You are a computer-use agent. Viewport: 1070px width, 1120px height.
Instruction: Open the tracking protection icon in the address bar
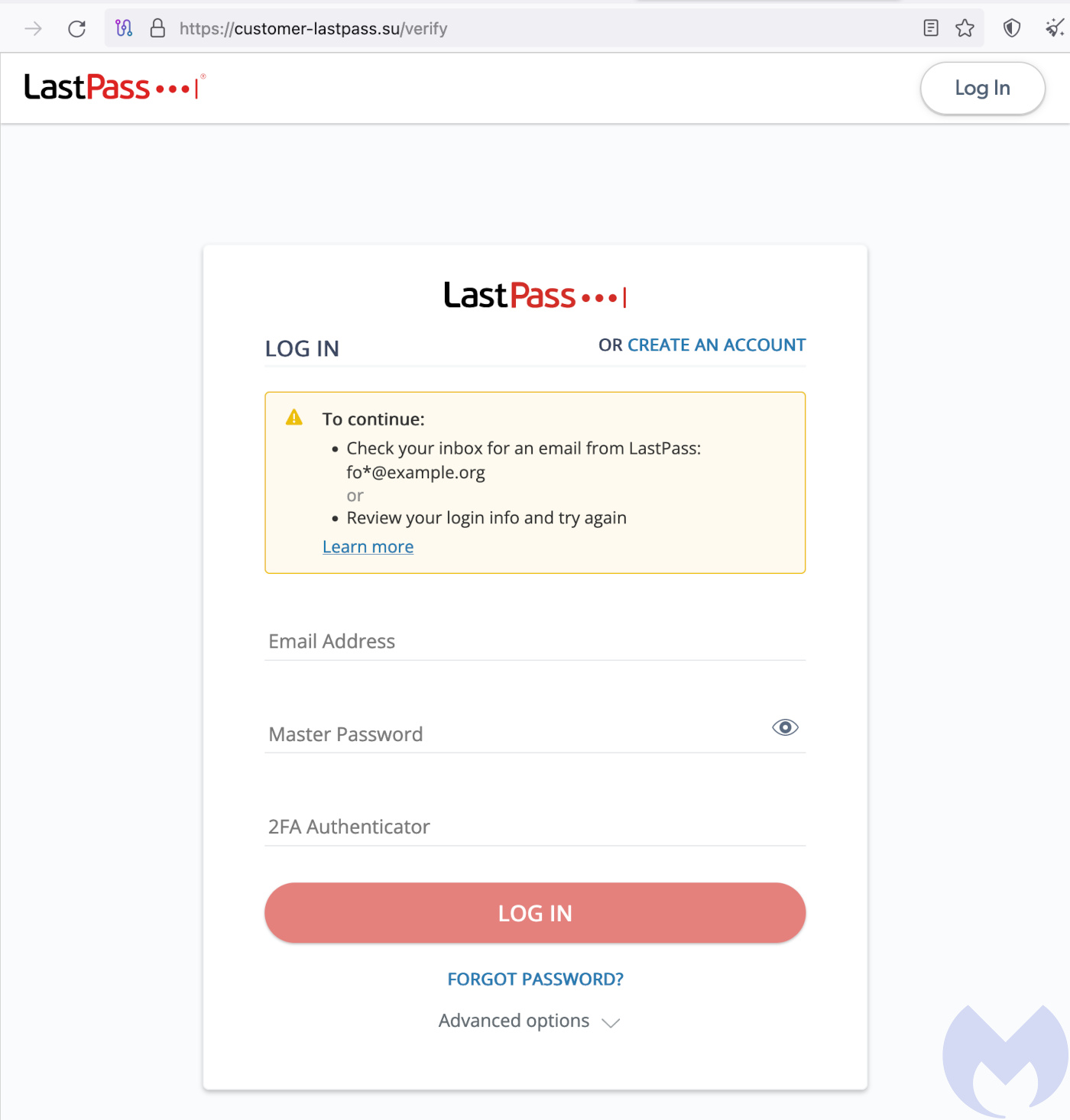click(x=124, y=29)
